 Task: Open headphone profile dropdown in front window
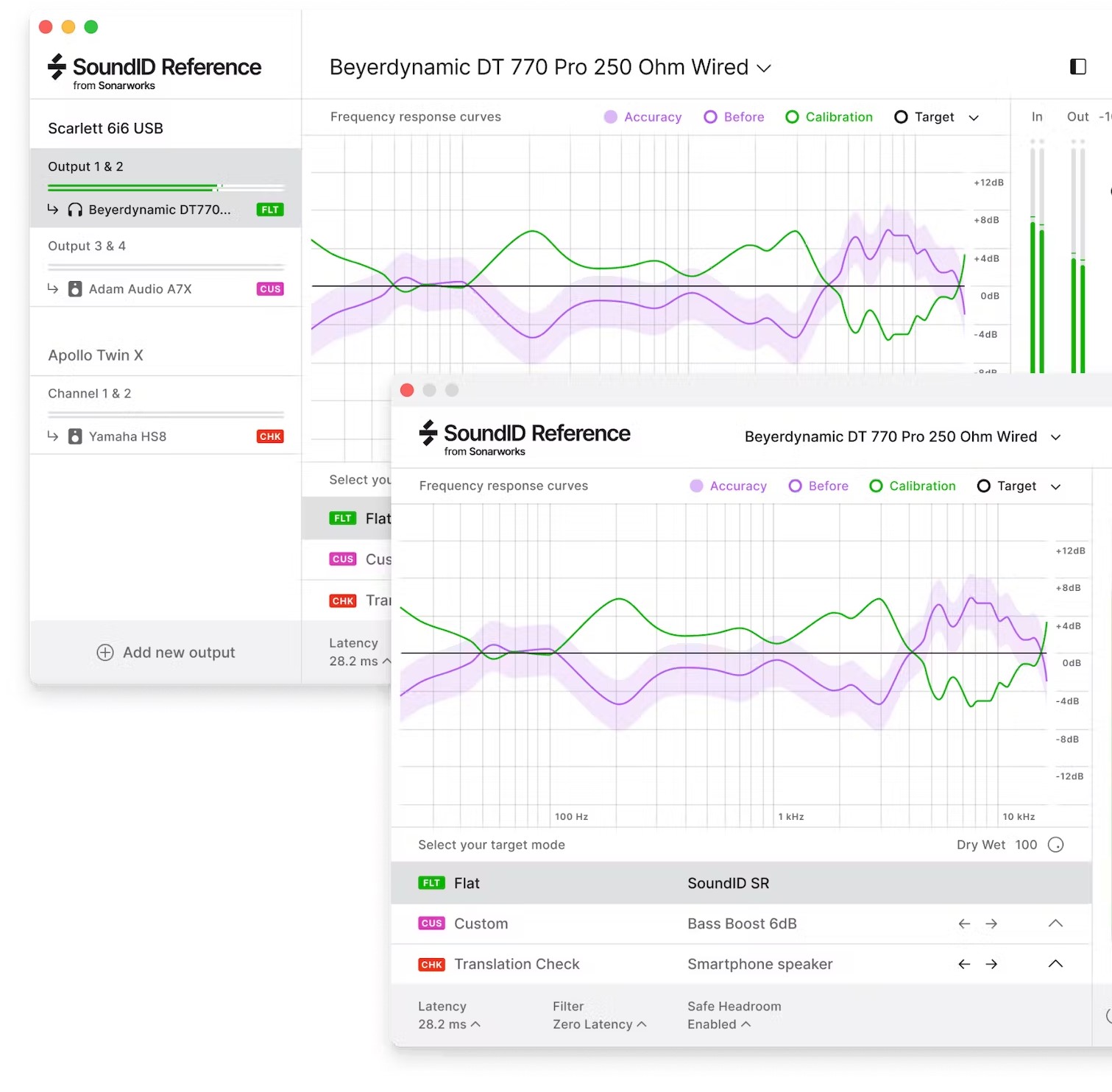[903, 437]
